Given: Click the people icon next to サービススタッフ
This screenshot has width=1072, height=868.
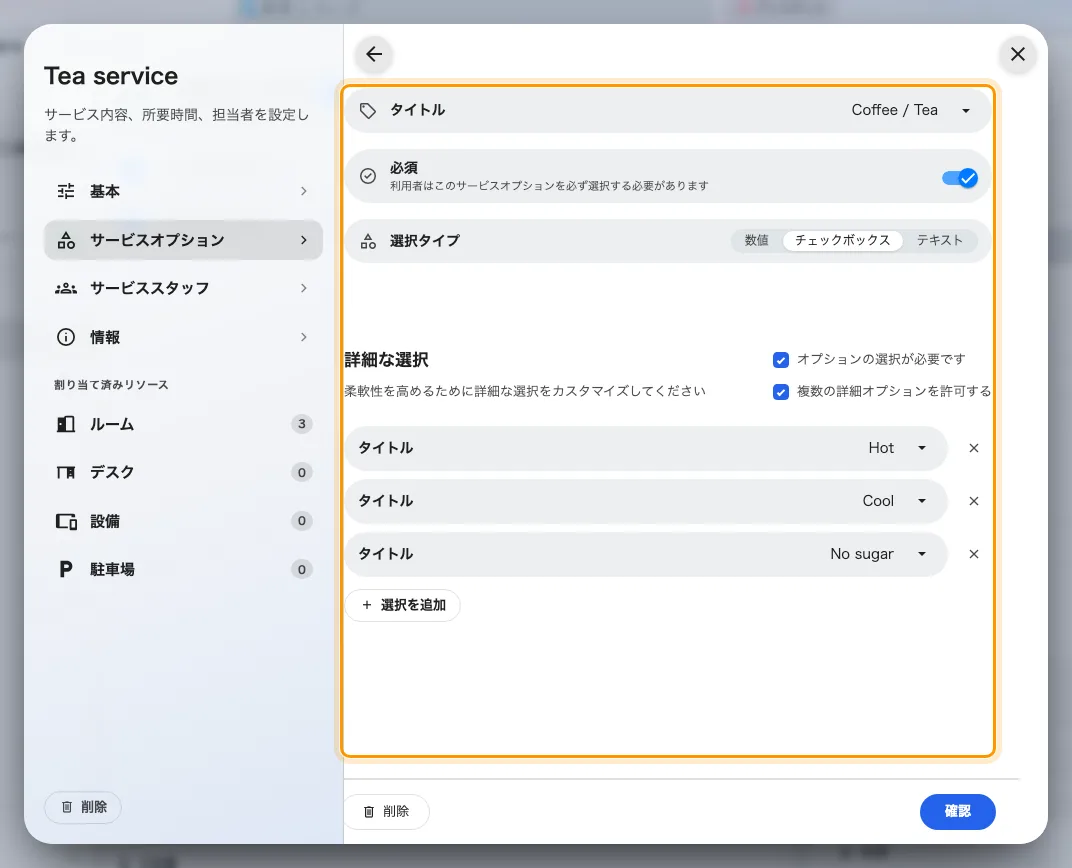Looking at the screenshot, I should tap(66, 288).
